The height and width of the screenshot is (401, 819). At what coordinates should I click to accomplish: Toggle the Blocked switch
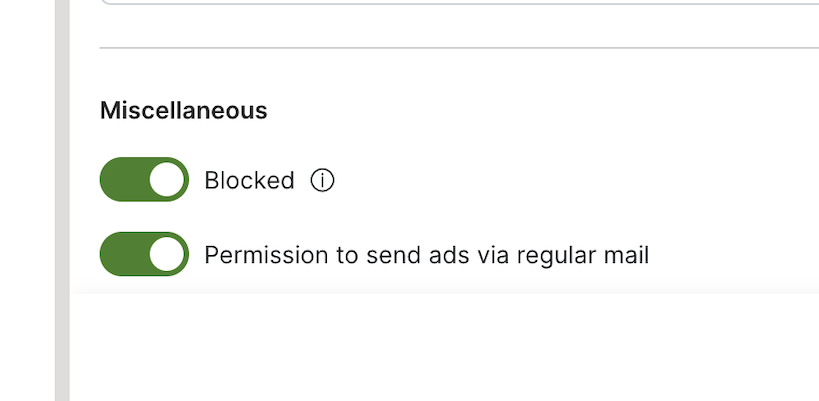coord(144,180)
